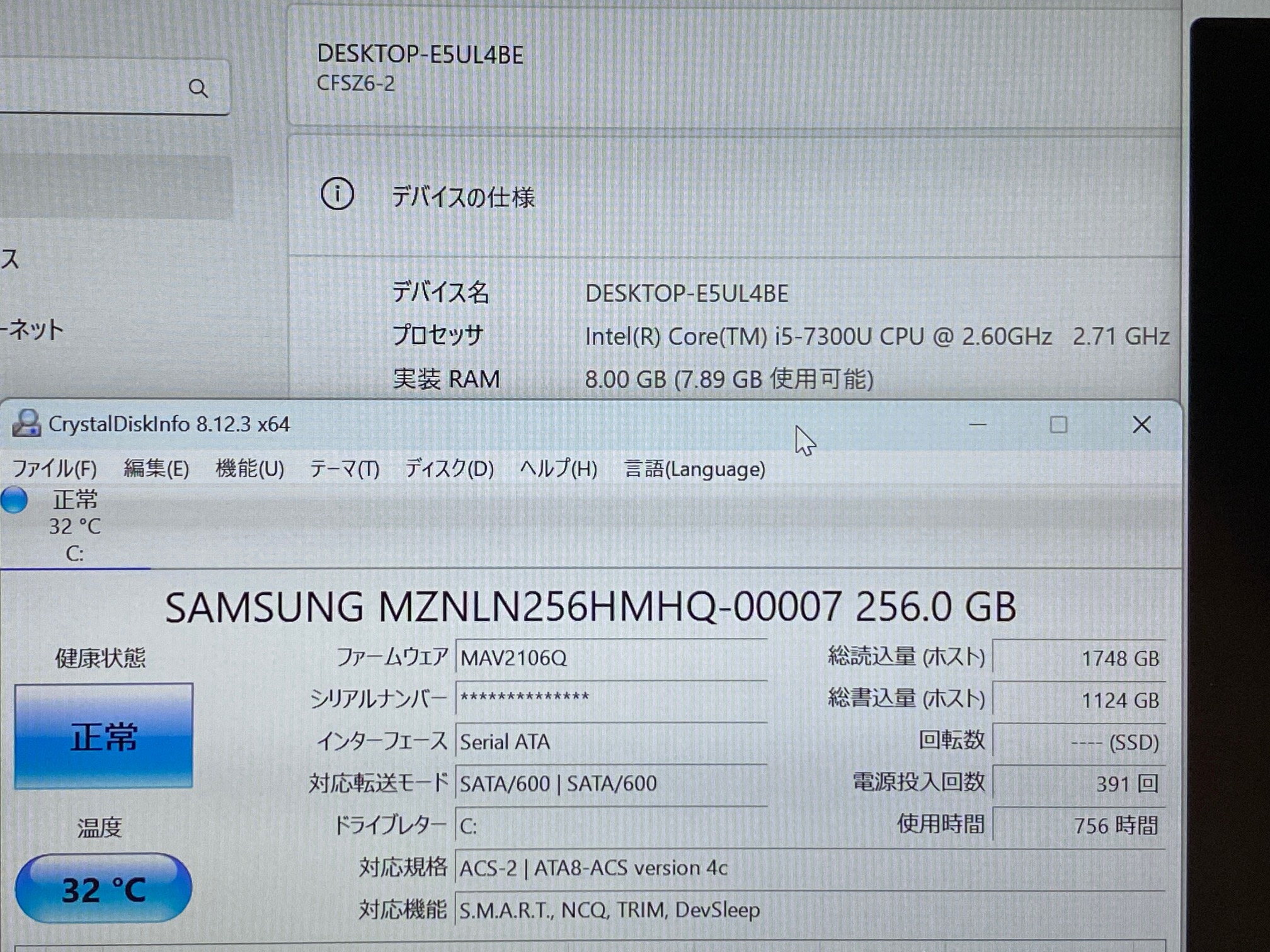This screenshot has width=1270, height=952.
Task: Click the standard ACS-2 | ATA8-ACS version 4c
Action: click(810, 868)
